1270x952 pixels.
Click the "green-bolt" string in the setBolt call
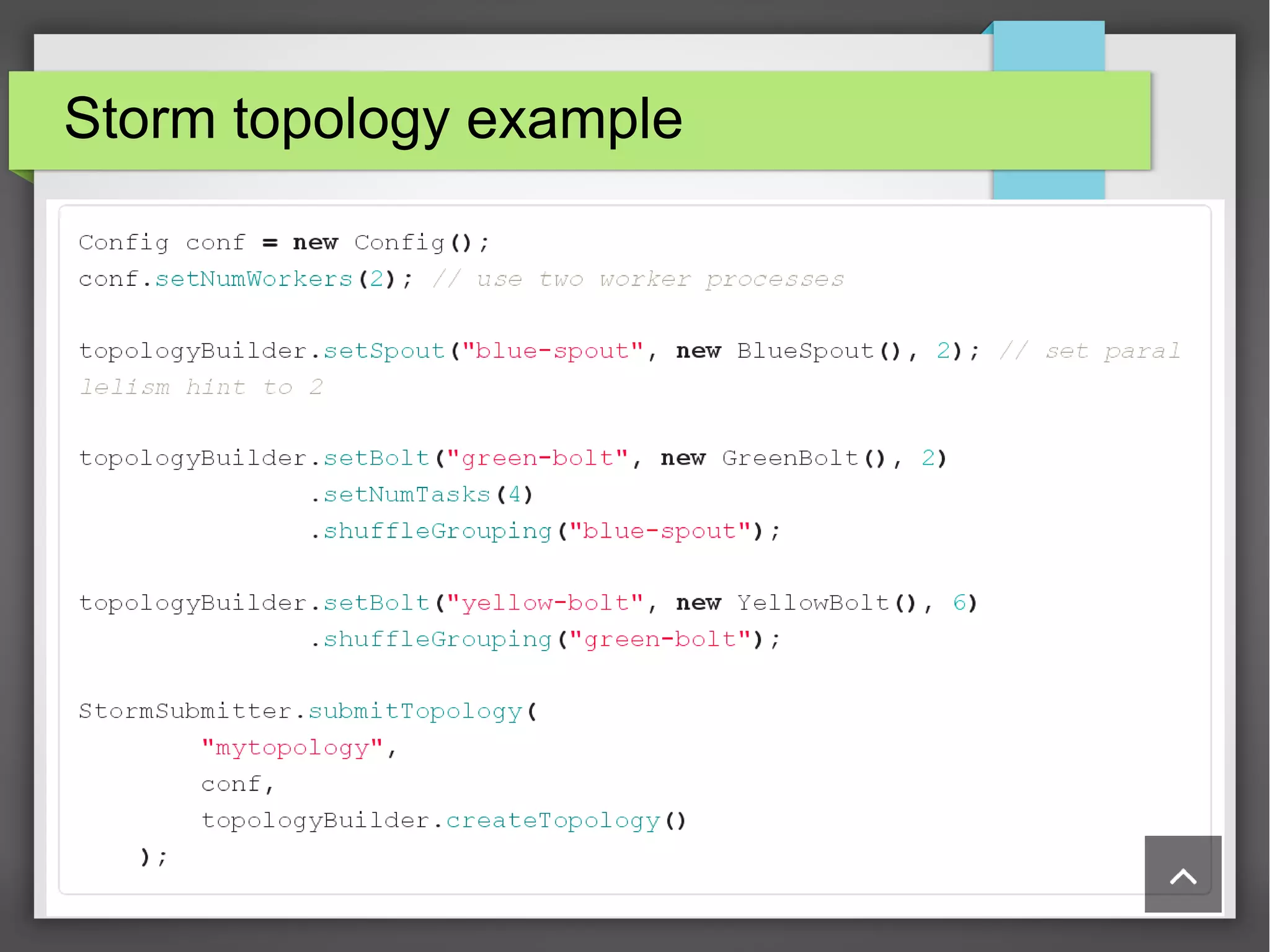click(537, 458)
